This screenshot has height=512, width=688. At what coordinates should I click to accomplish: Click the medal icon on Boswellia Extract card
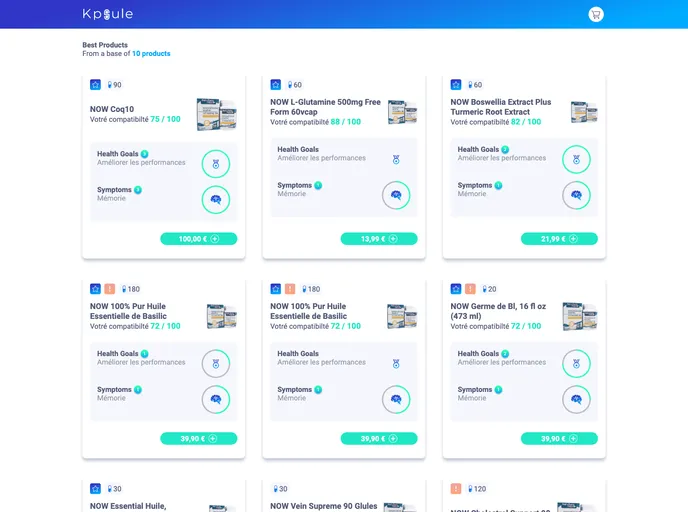[x=576, y=159]
